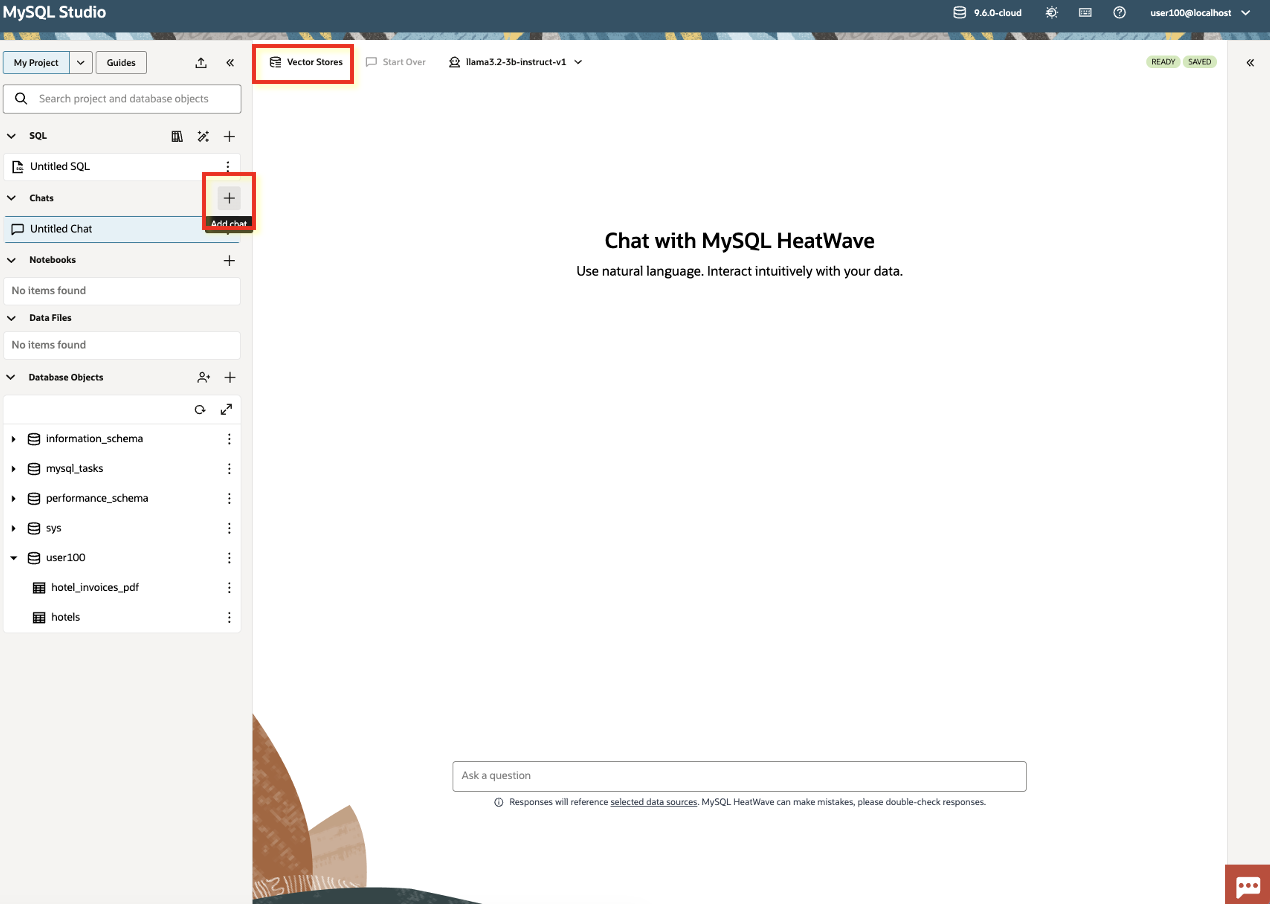1270x904 pixels.
Task: Click the SAVED status badge
Action: pyautogui.click(x=1199, y=62)
